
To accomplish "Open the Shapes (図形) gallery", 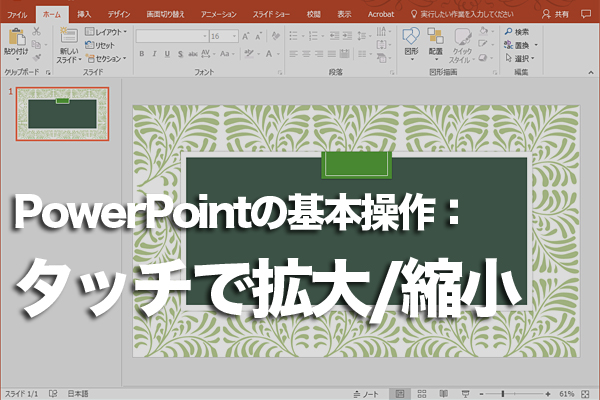I will pyautogui.click(x=411, y=44).
